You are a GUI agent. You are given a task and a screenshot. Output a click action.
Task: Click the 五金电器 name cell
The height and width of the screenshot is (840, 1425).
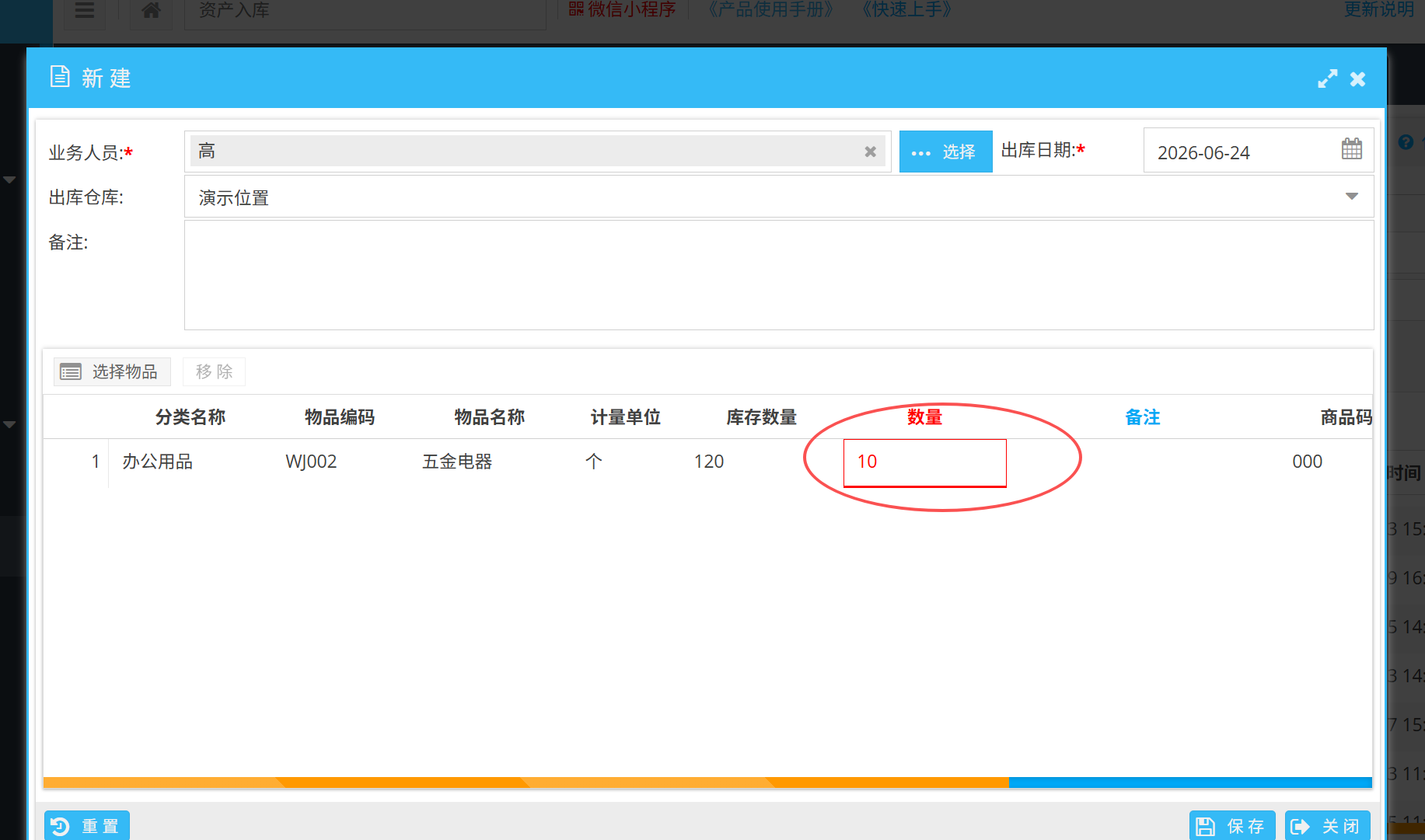457,462
